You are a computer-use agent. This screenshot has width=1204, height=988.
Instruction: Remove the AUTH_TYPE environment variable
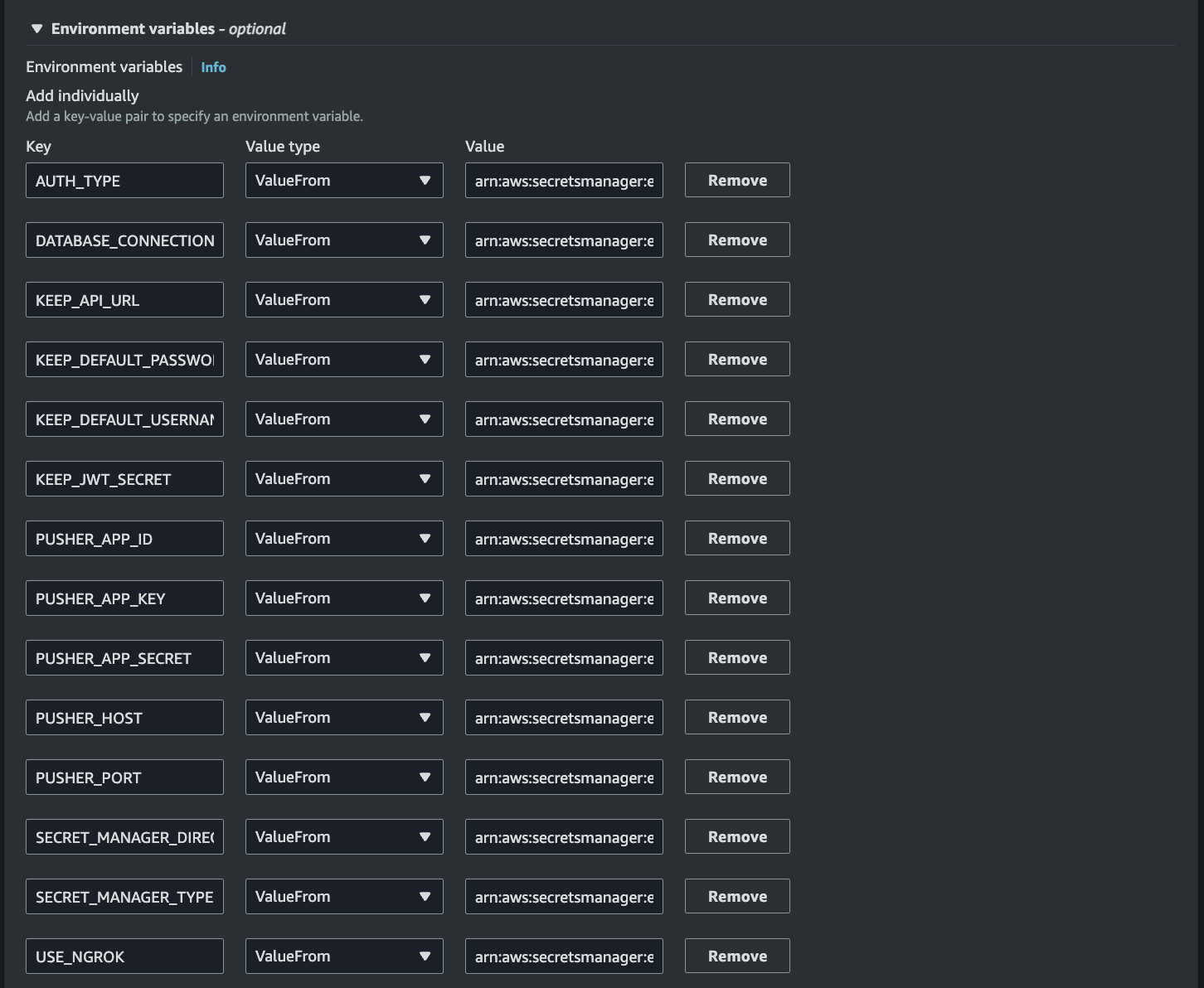[x=736, y=180]
